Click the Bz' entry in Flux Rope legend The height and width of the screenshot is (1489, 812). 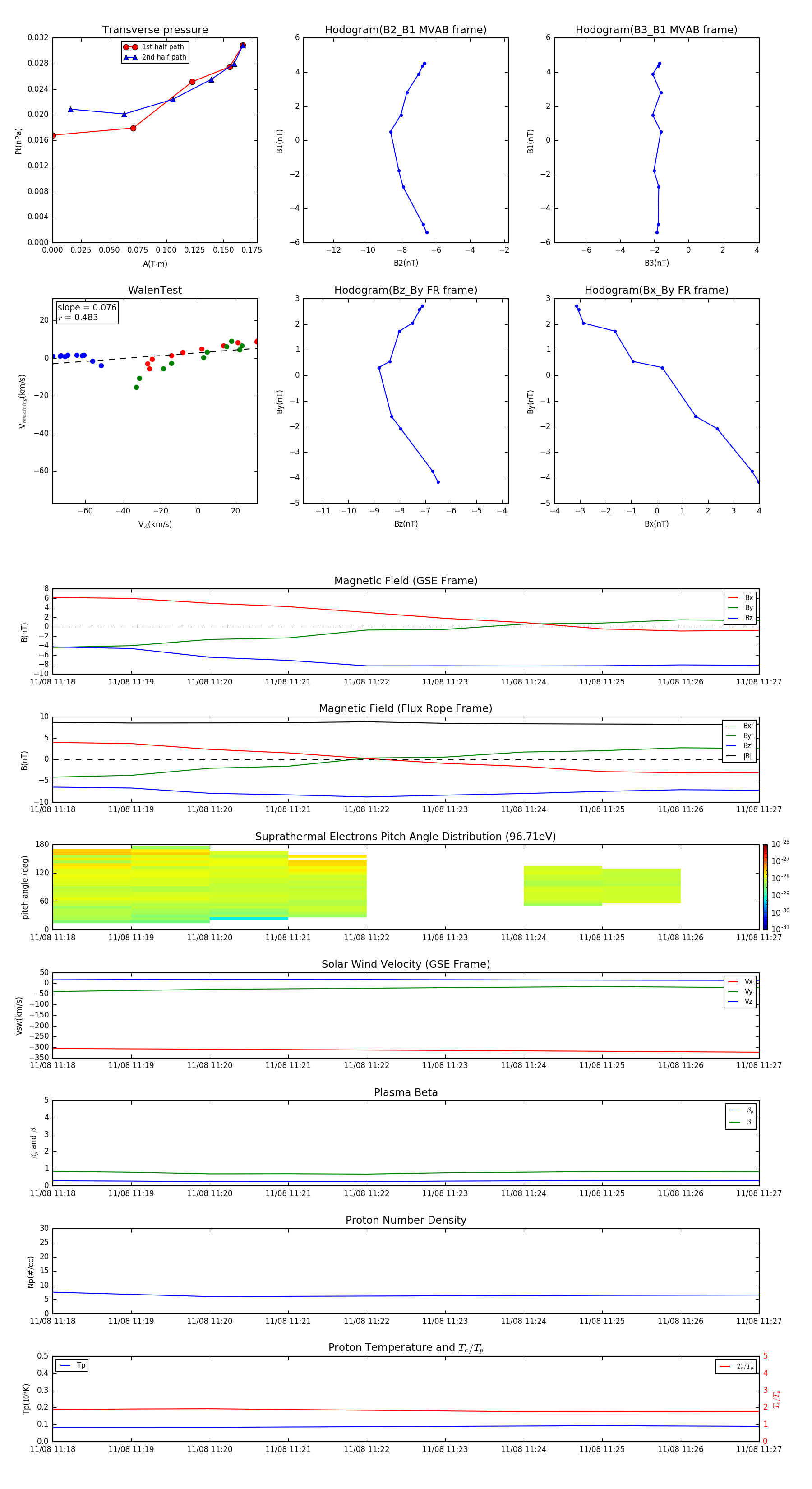point(739,746)
